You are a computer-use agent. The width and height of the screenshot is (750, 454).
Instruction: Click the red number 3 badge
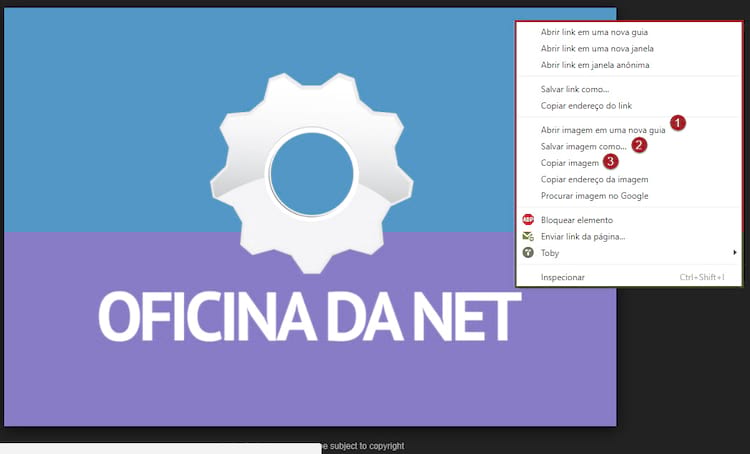point(611,161)
